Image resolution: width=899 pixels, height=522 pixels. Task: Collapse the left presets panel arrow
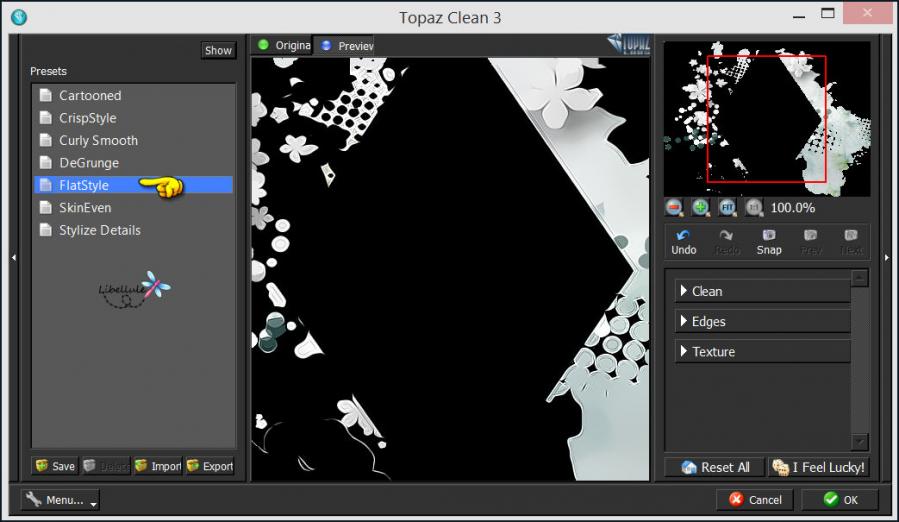coord(14,258)
